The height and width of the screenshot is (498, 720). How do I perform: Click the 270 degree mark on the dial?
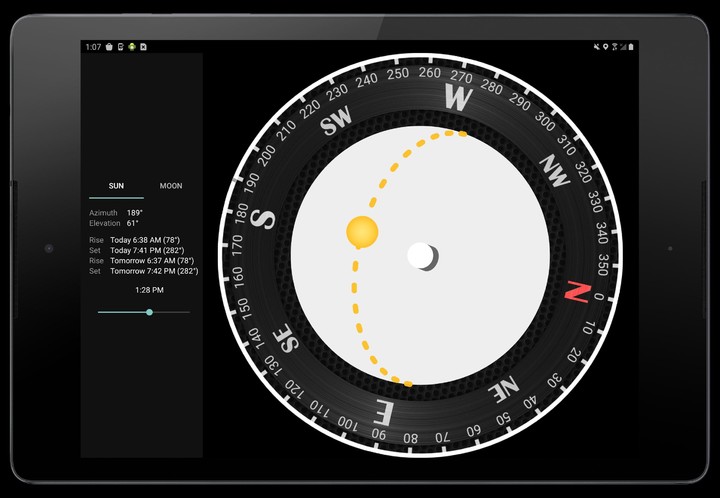[461, 77]
